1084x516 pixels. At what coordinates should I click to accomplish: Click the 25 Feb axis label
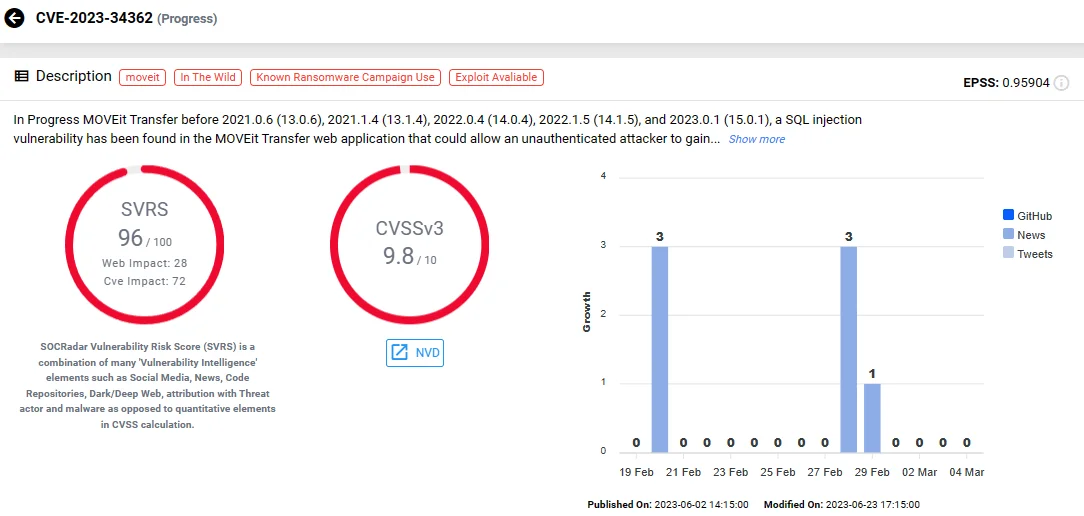[x=778, y=472]
